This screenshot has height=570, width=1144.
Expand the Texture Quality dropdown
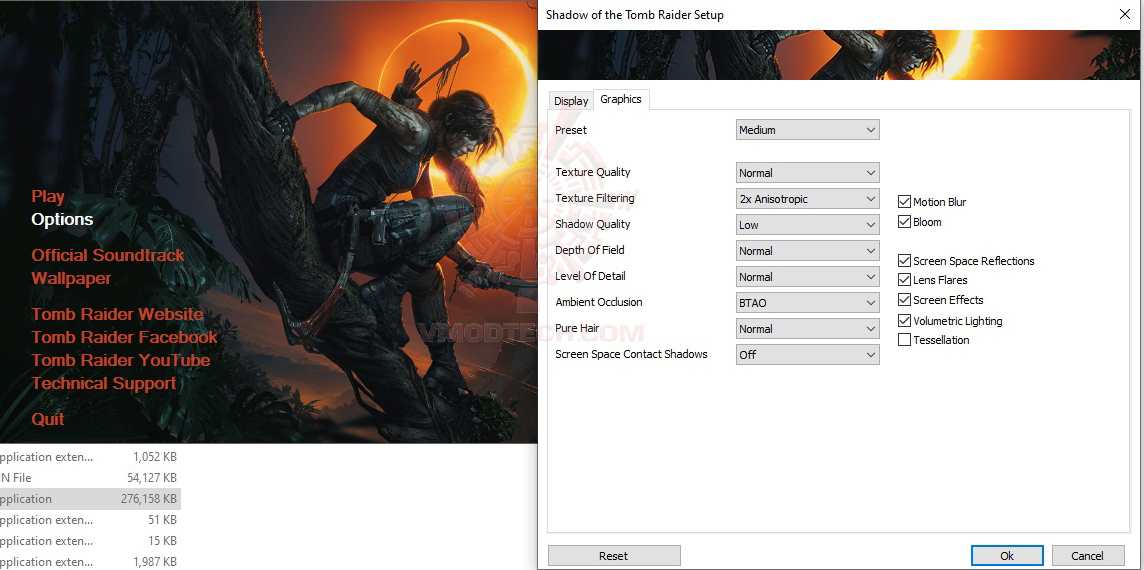point(808,173)
